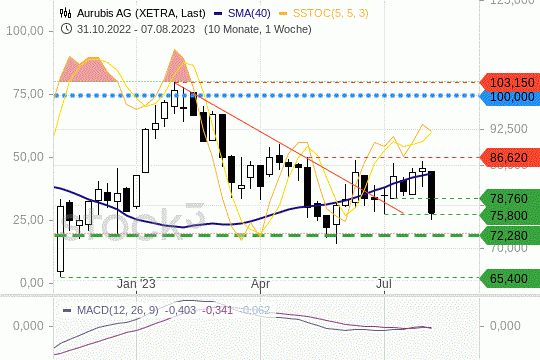Click the 92,500 price axis value
Screen dimensions: 540x360
click(x=509, y=129)
